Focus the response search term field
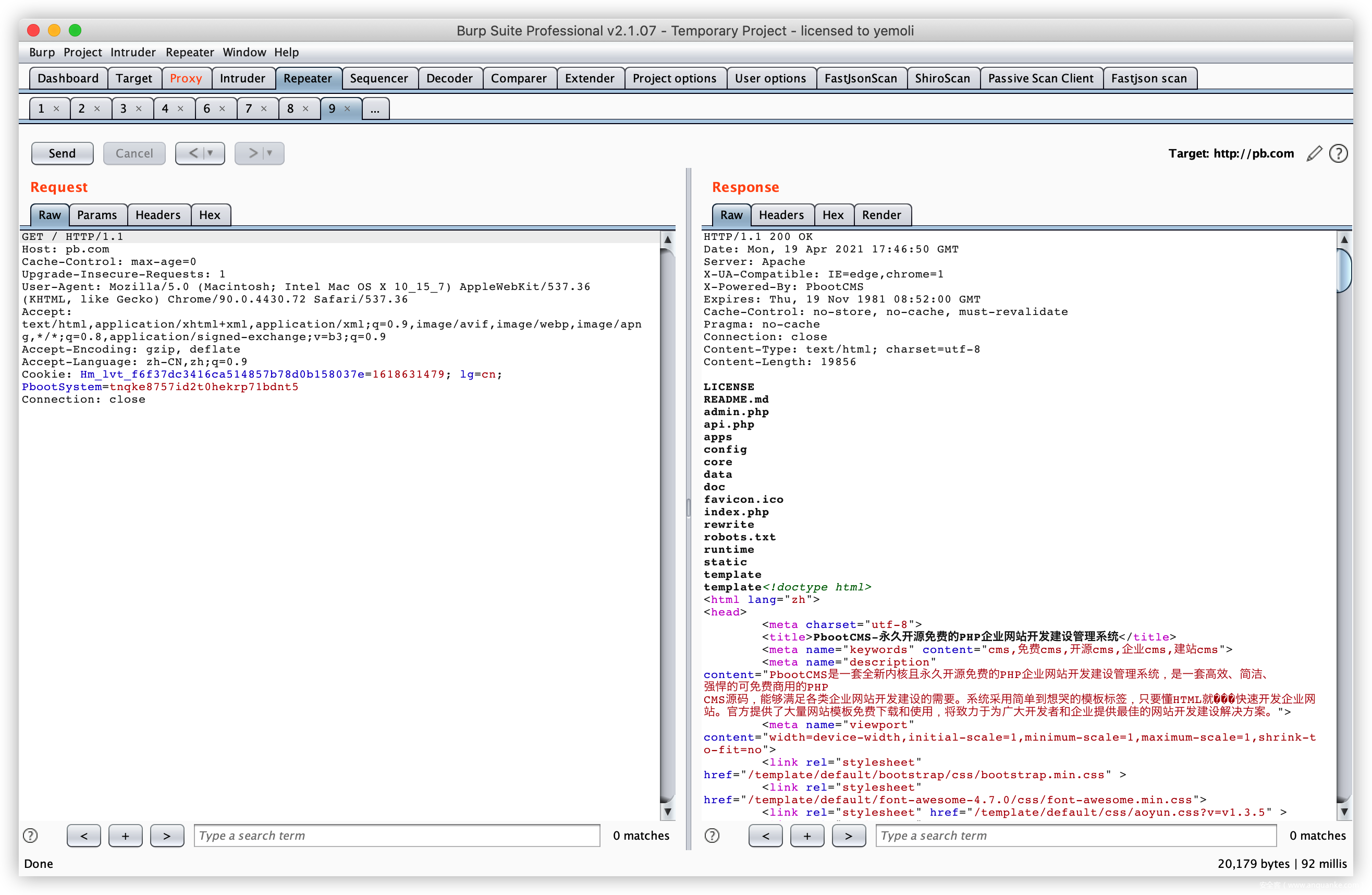This screenshot has width=1372, height=895. click(x=1075, y=836)
